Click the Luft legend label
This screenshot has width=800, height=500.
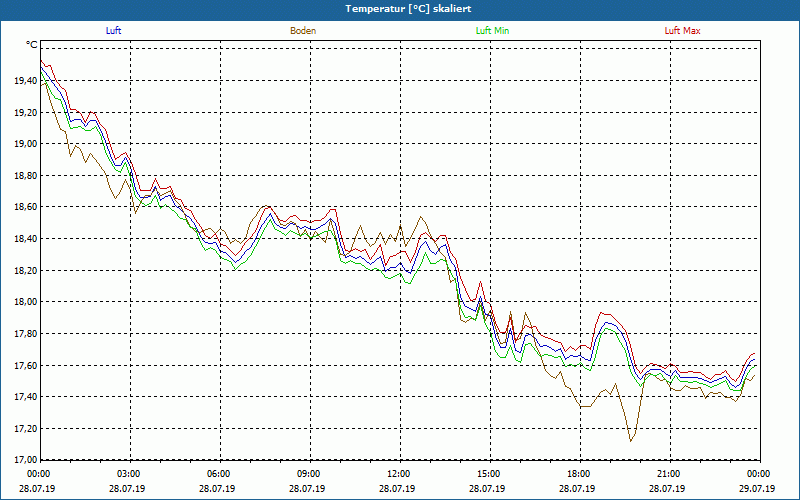tap(113, 31)
